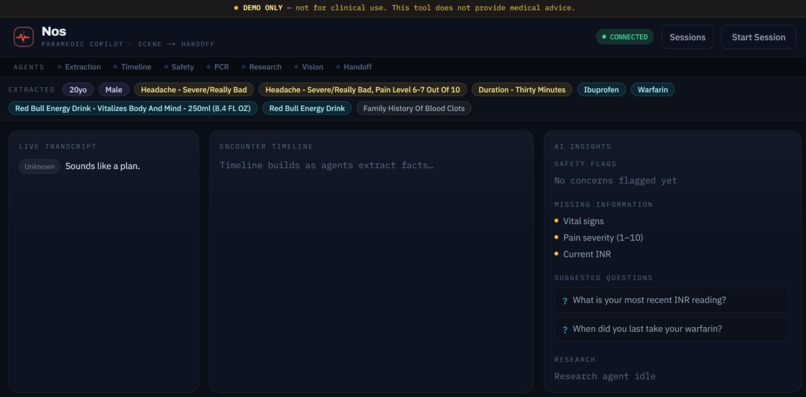806x397 pixels.
Task: Click the 'Duration - Thirty Minutes' tag
Action: 522,89
